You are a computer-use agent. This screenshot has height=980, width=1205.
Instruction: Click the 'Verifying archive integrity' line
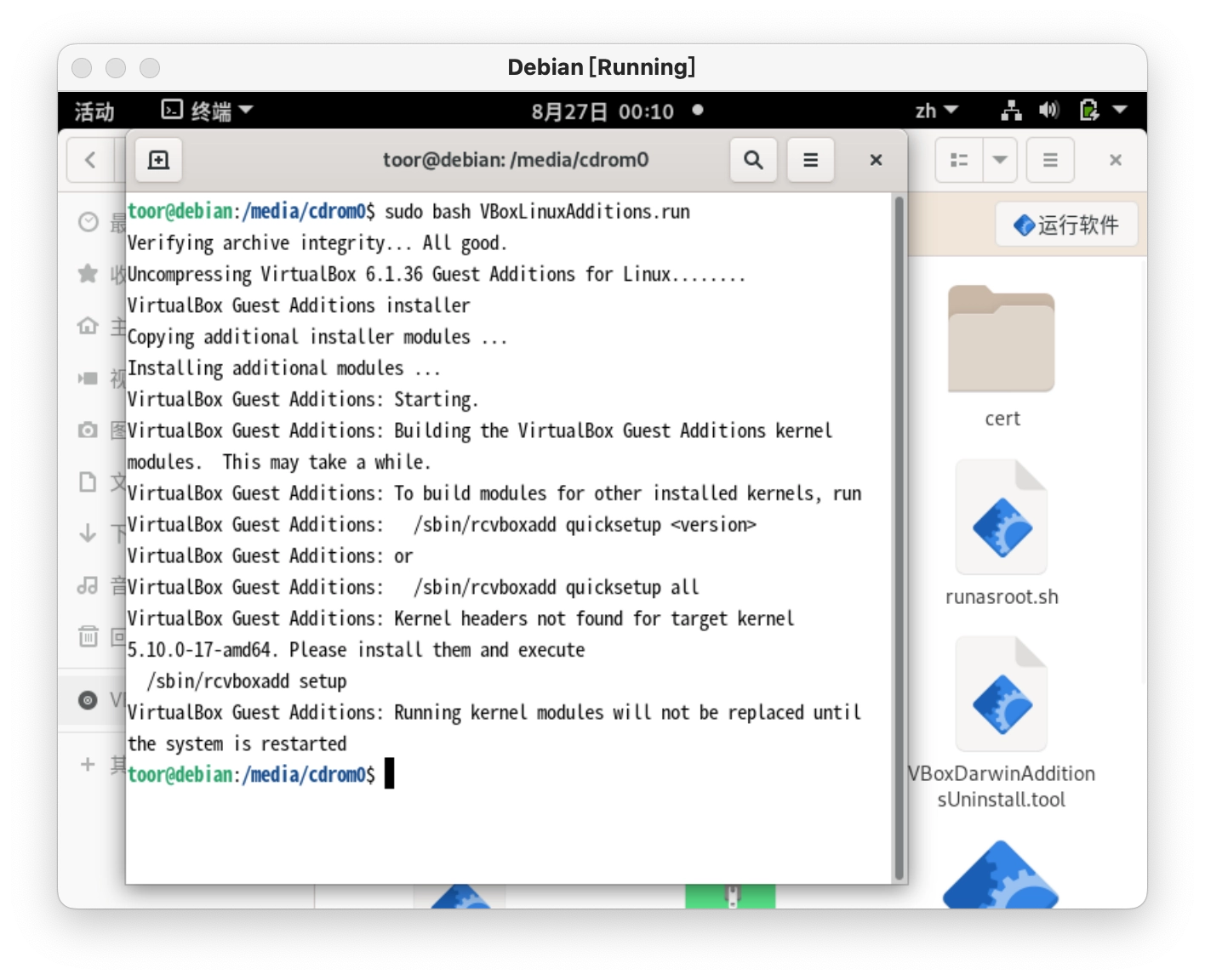pyautogui.click(x=317, y=243)
